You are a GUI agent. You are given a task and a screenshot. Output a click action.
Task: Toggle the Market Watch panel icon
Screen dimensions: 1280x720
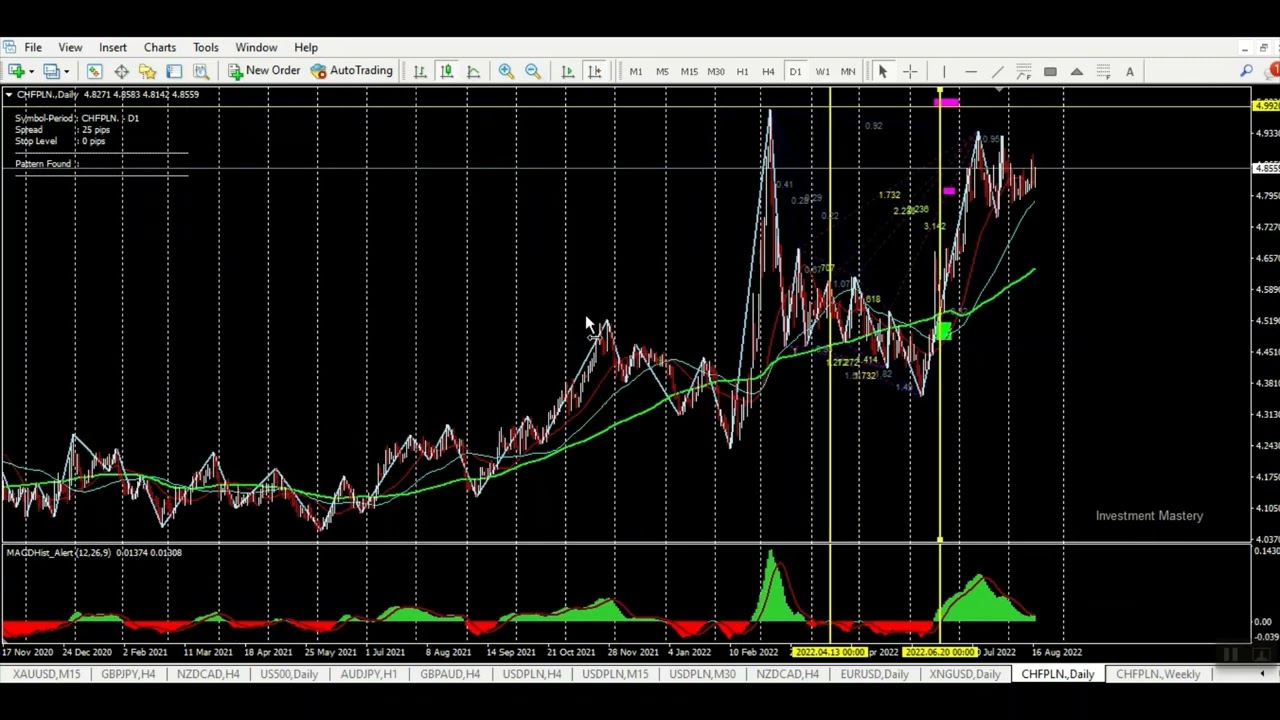(x=94, y=71)
